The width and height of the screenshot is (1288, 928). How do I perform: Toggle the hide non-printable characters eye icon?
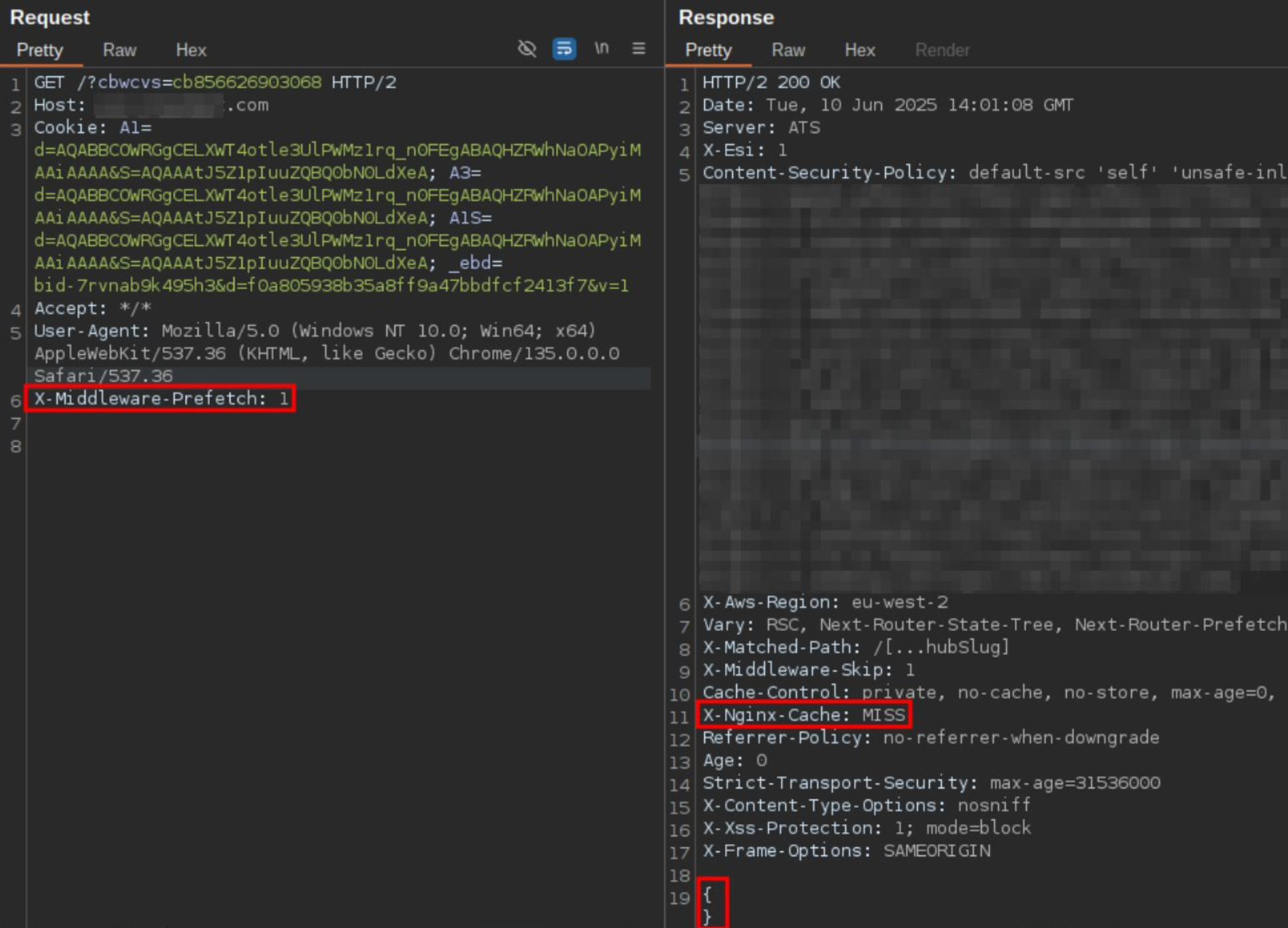coord(527,49)
